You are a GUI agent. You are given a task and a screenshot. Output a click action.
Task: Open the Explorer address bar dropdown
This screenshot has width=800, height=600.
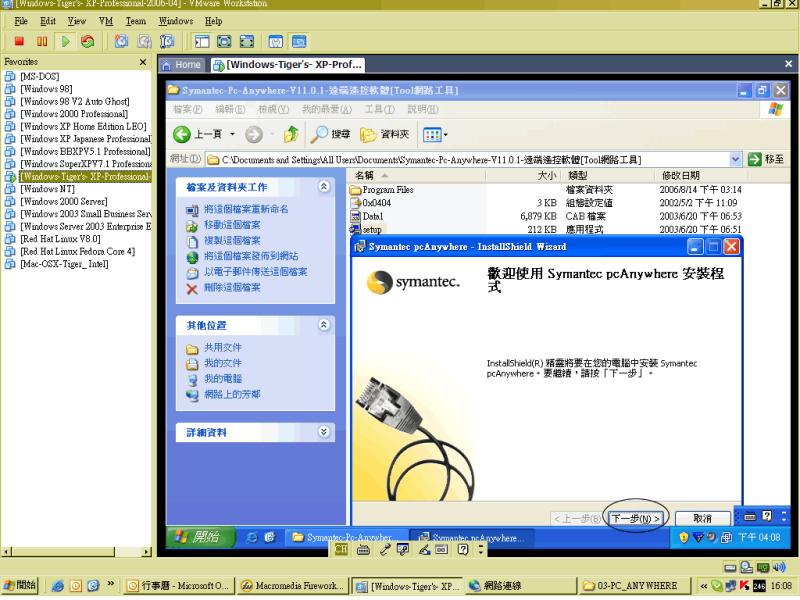point(735,160)
